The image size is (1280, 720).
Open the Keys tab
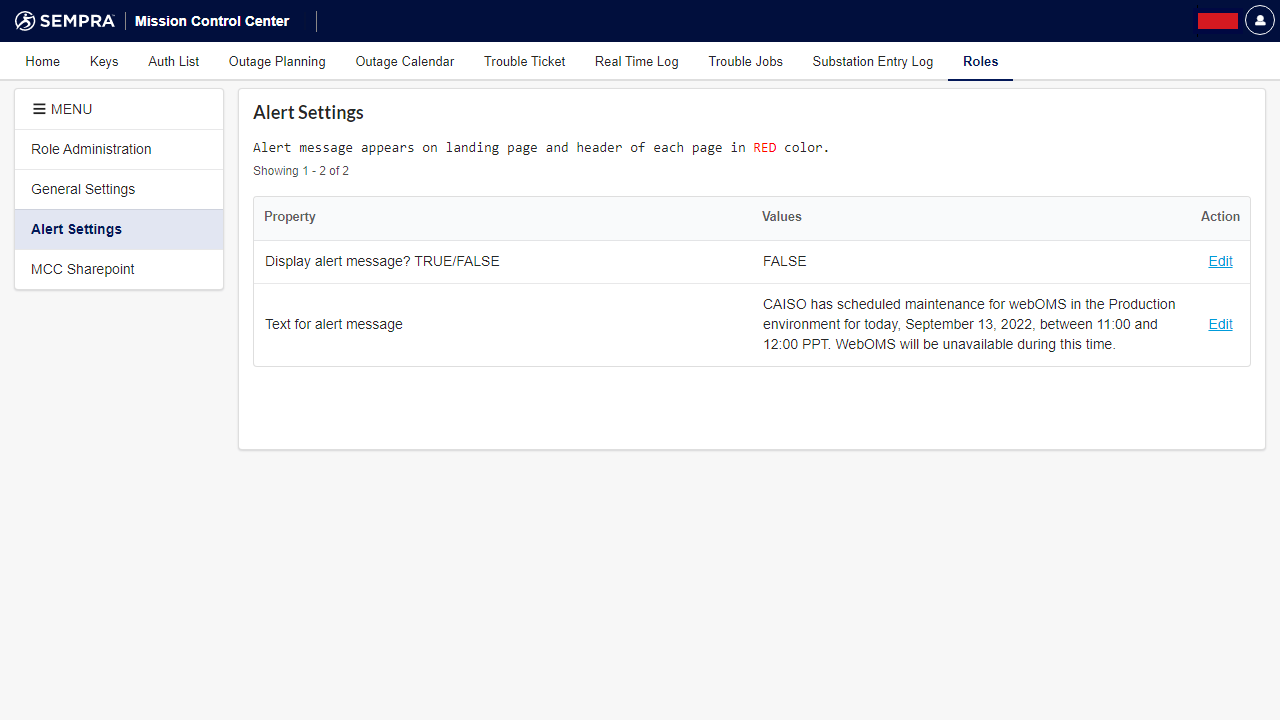104,61
